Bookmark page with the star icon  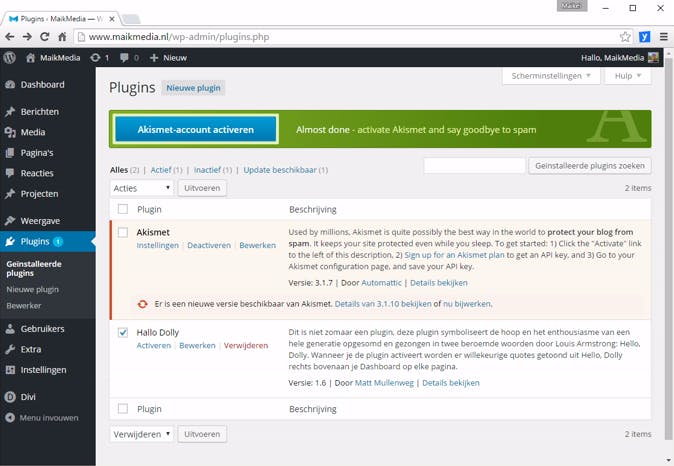(x=625, y=37)
